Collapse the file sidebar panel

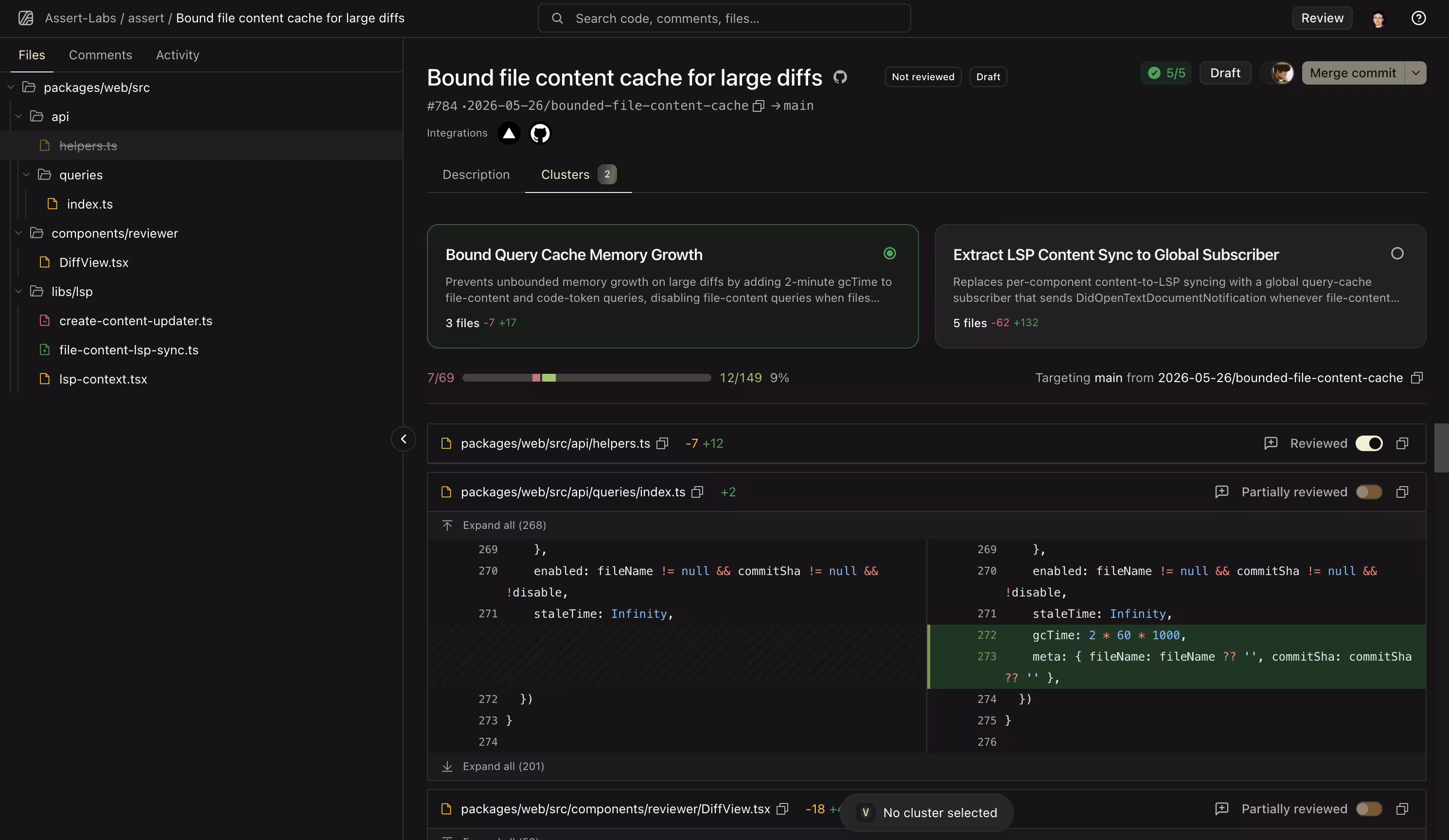click(404, 439)
